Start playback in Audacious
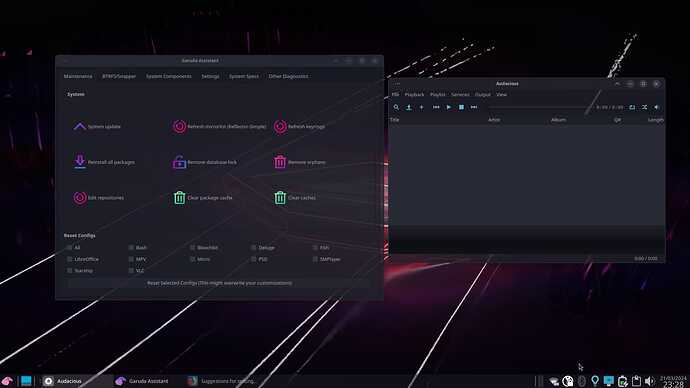Viewport: 690px width, 388px height. (x=448, y=107)
